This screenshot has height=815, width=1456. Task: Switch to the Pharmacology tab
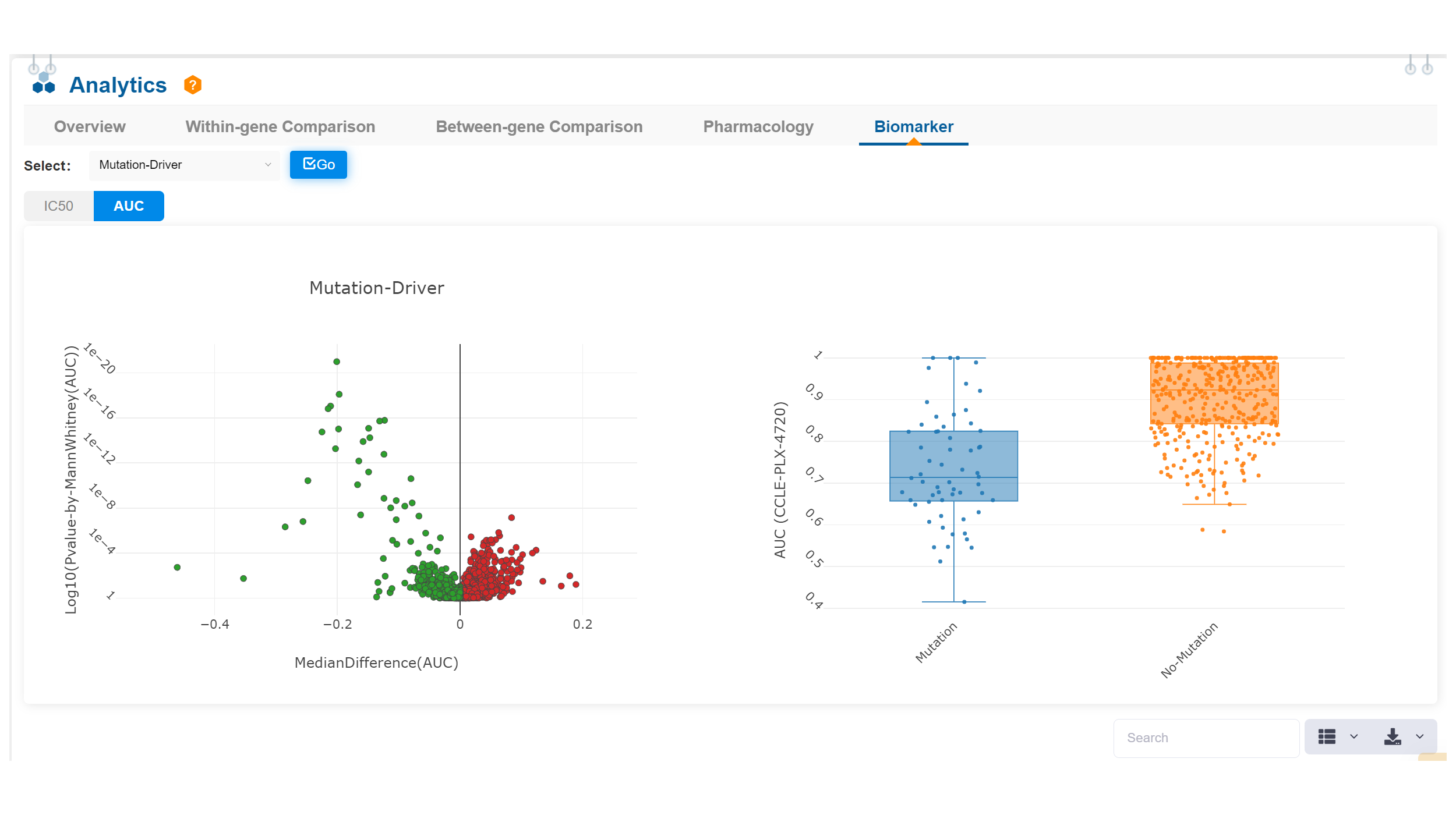pyautogui.click(x=758, y=126)
